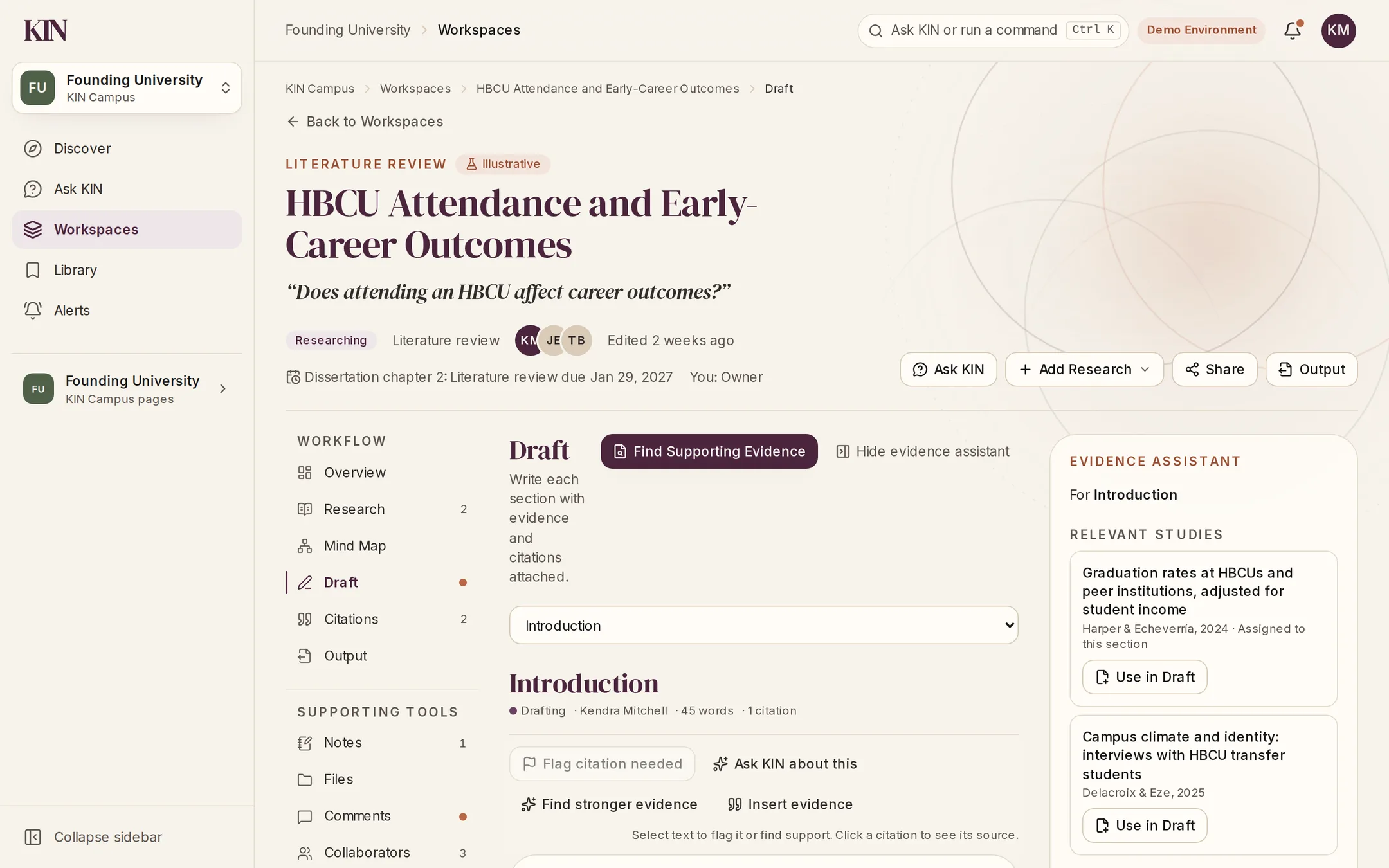Click the "Edited 2 weeks ago" text
Viewport: 1389px width, 868px height.
(x=671, y=340)
